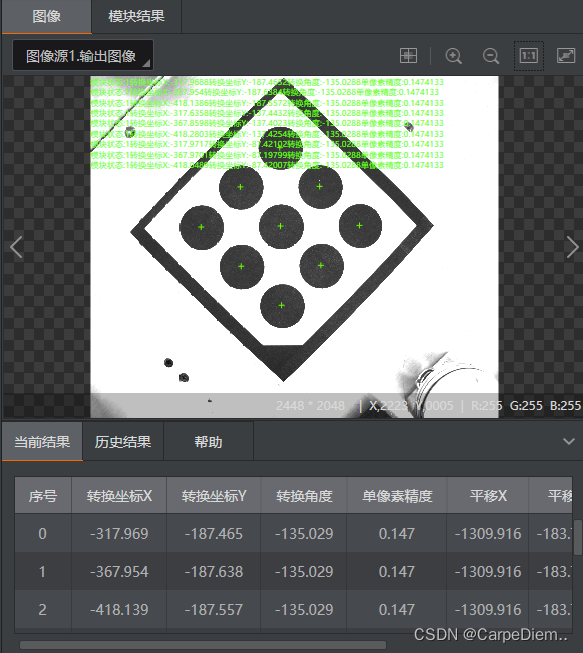Go to the previous image arrow

coord(16,247)
